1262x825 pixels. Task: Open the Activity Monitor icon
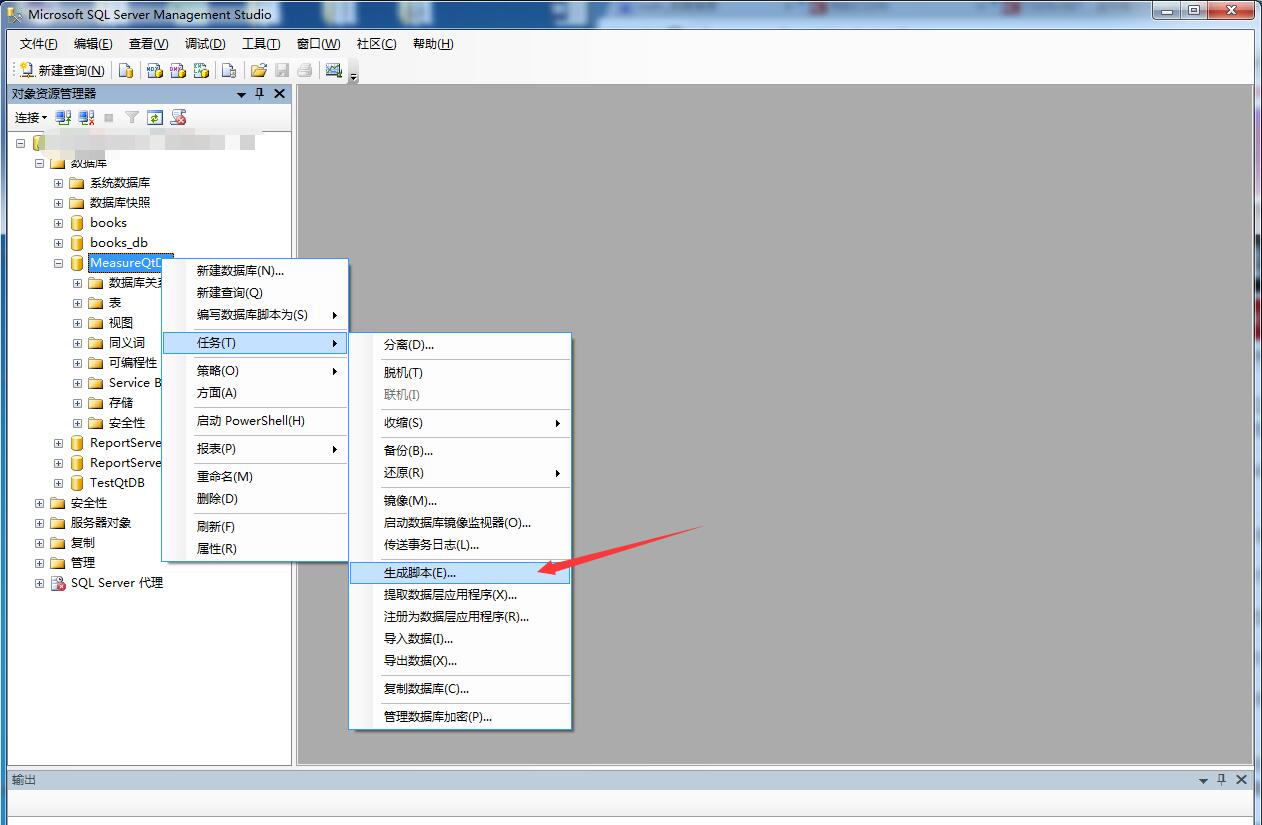334,70
